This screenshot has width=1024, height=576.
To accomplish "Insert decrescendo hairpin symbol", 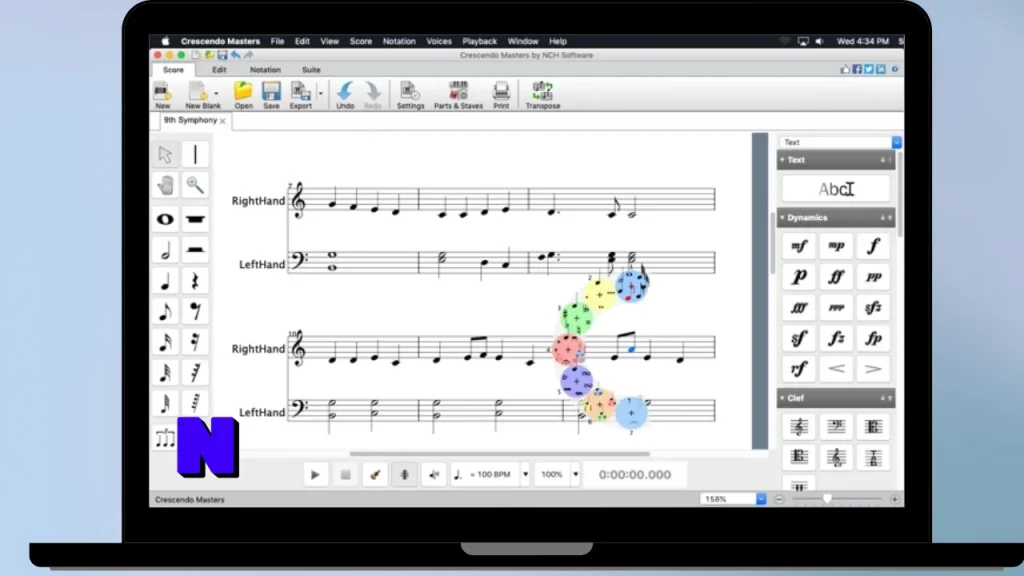I will 873,369.
